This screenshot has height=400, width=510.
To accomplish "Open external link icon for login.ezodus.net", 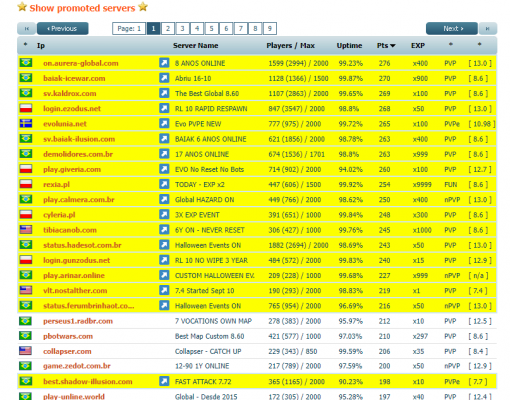I will tap(164, 108).
